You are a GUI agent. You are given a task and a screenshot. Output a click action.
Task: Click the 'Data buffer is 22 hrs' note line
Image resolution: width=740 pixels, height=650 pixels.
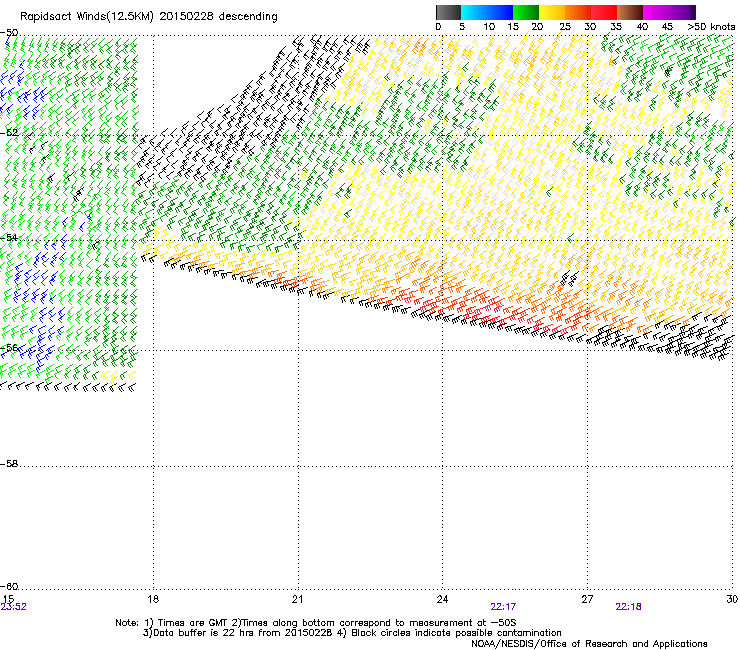(352, 633)
